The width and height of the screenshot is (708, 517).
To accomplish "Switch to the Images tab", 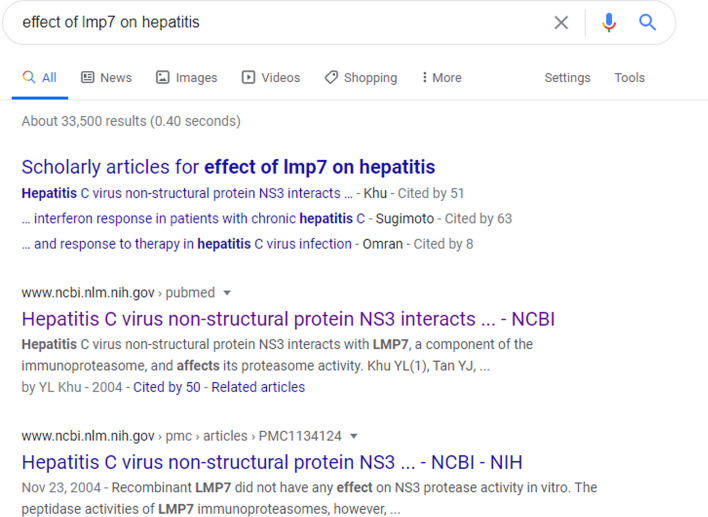I will [186, 78].
